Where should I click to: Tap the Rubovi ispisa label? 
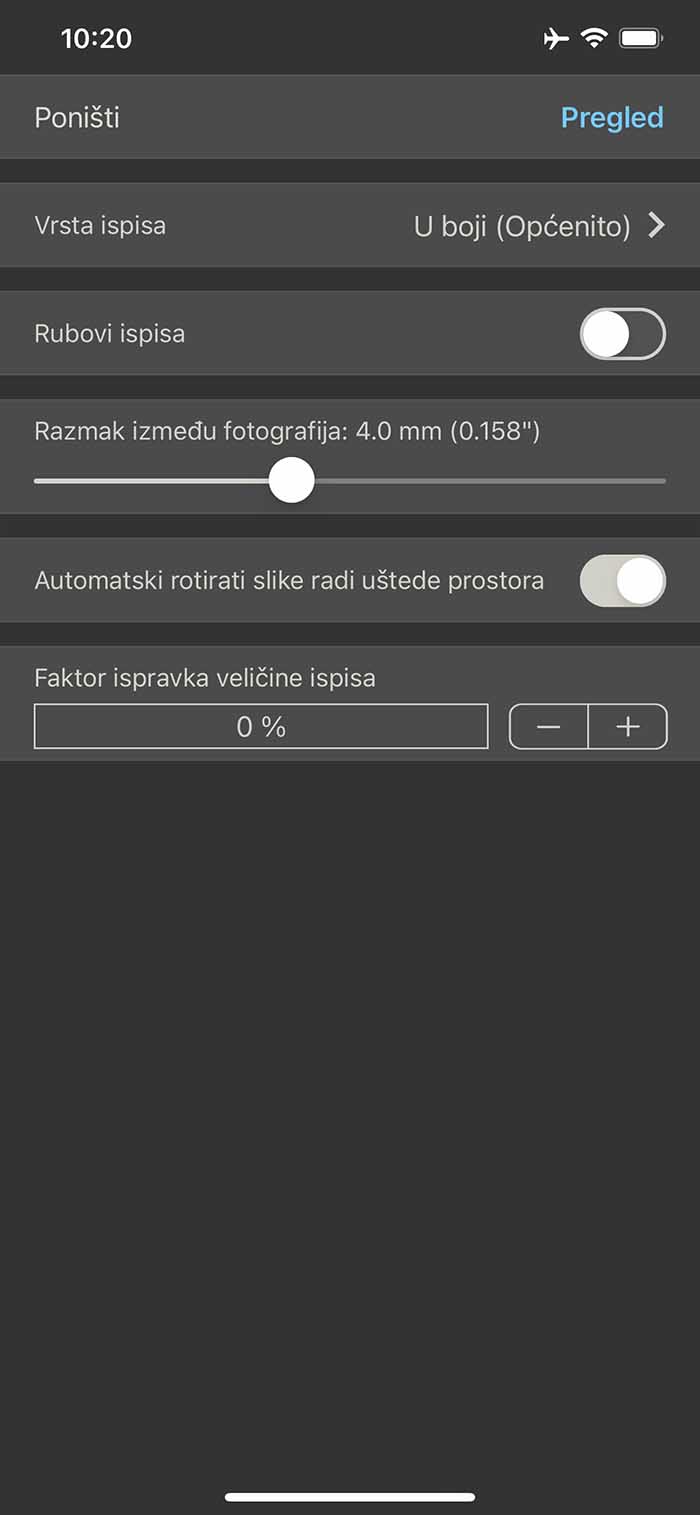[110, 334]
